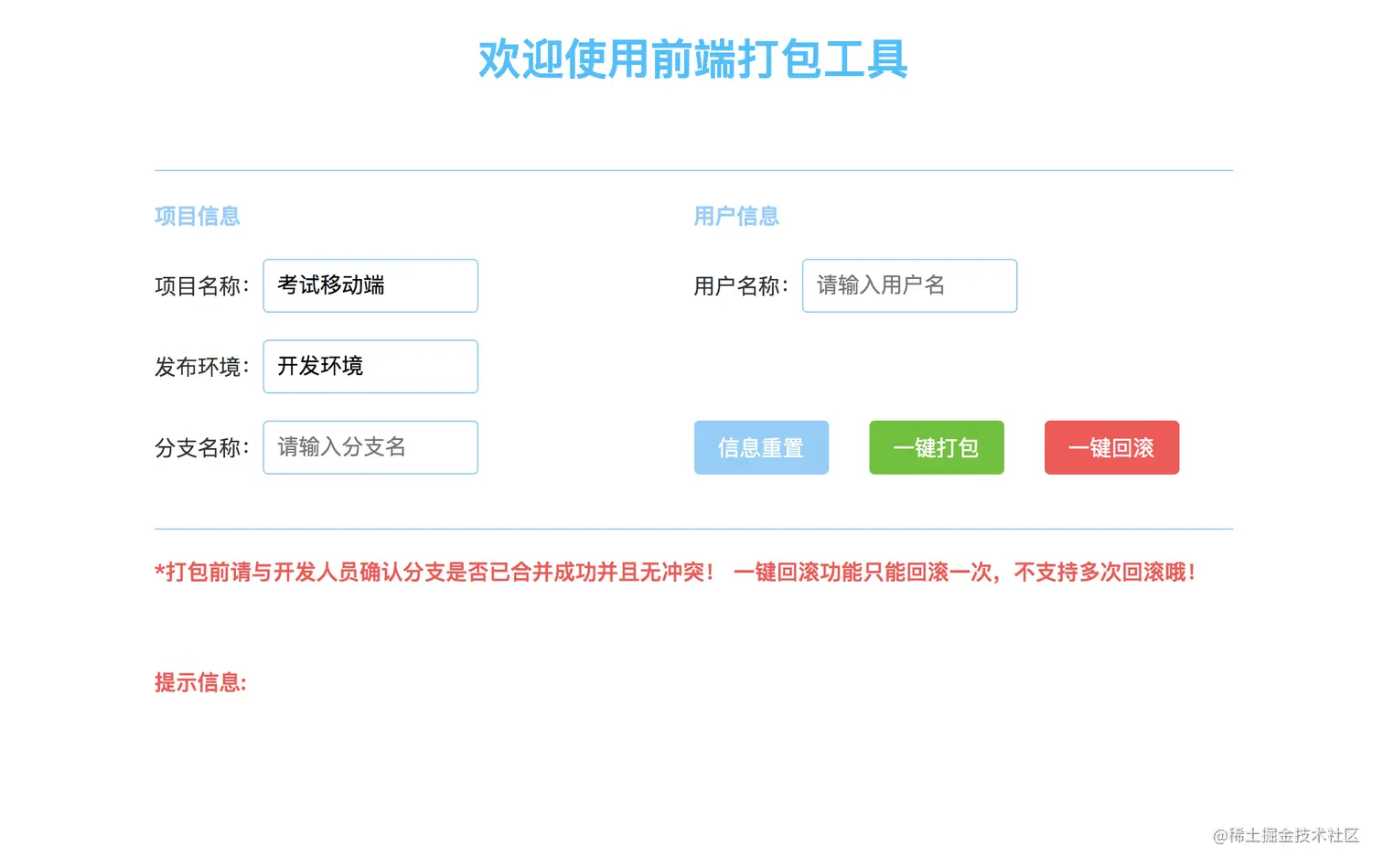Screen dimensions: 1383x868
Task: Click the divider line above 提示信息
Action: pos(692,529)
